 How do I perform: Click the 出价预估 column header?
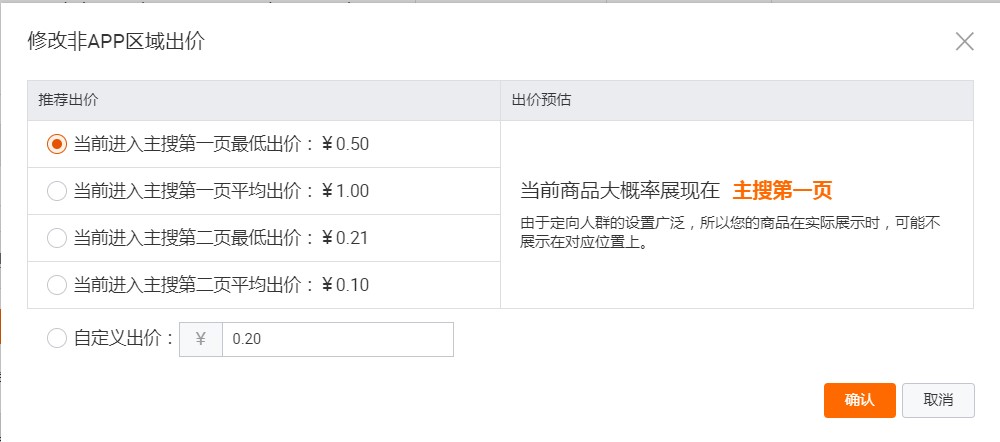[x=542, y=101]
